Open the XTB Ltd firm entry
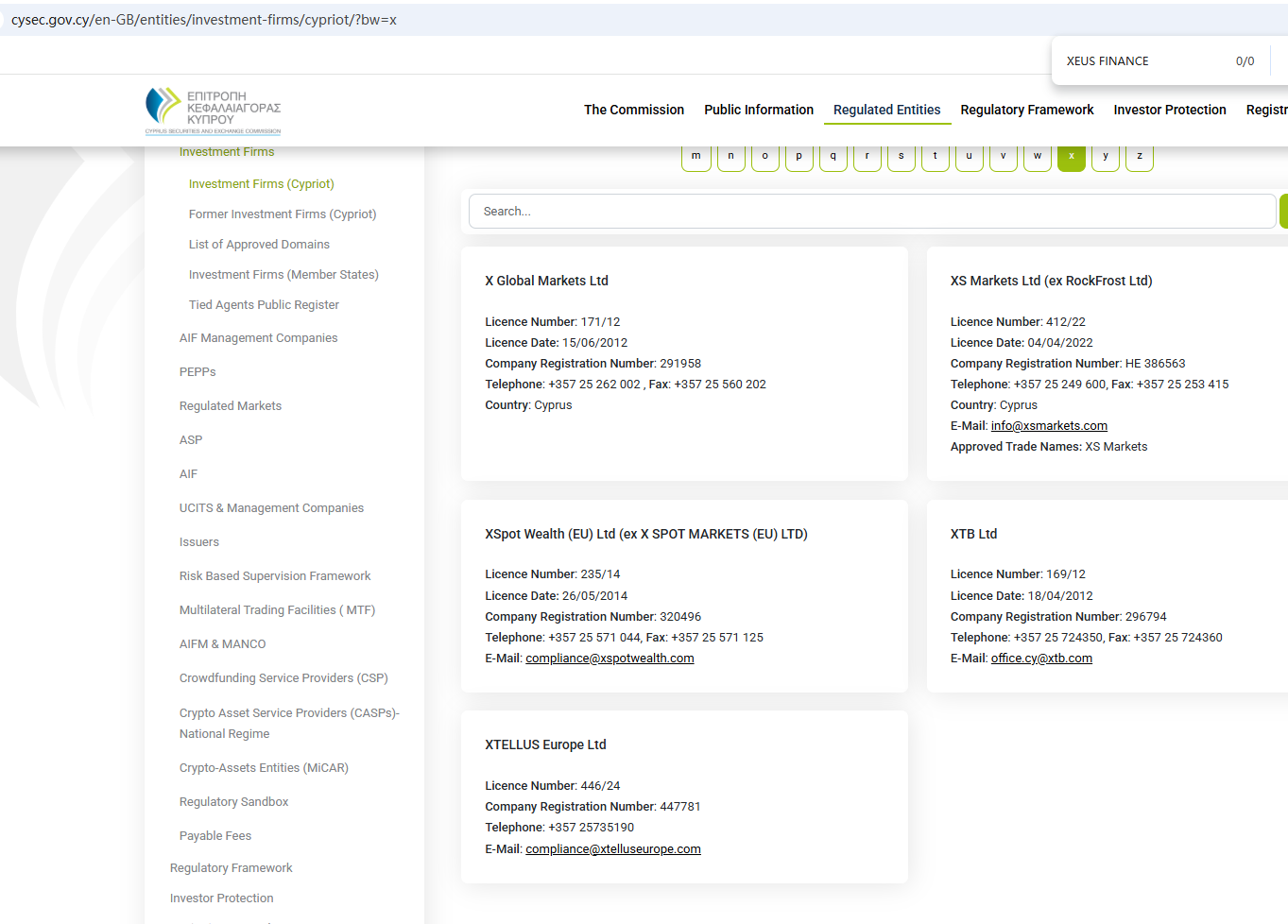This screenshot has height=924, width=1288. pyautogui.click(x=973, y=534)
